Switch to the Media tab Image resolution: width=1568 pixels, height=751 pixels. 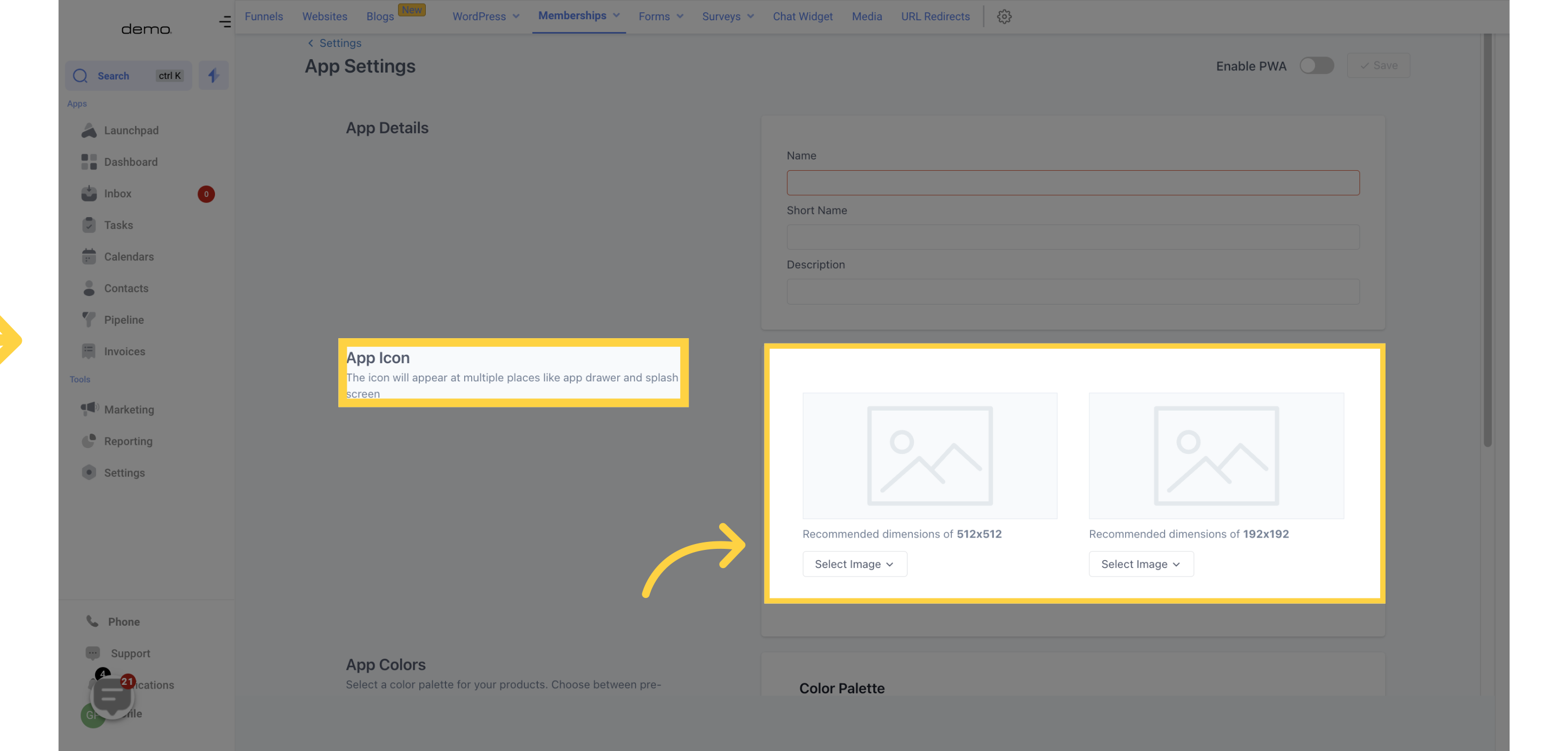coord(867,17)
